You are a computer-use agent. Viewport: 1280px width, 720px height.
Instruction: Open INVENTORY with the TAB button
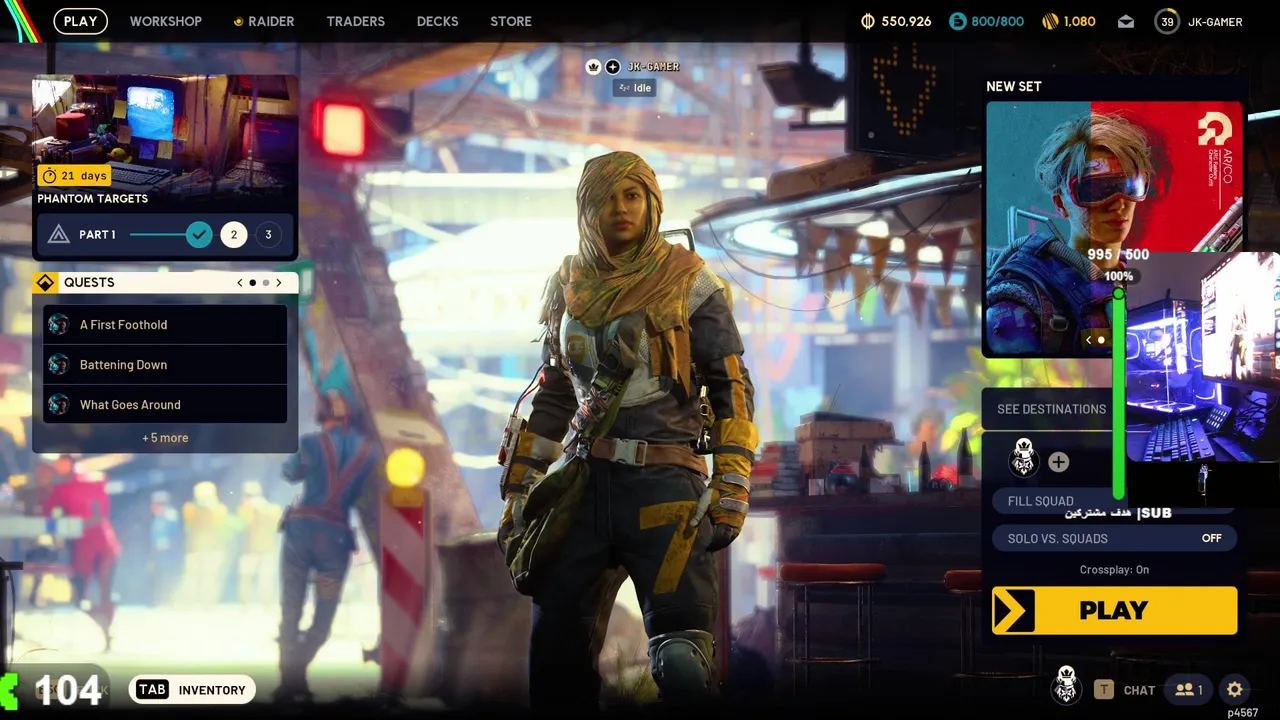[x=191, y=690]
